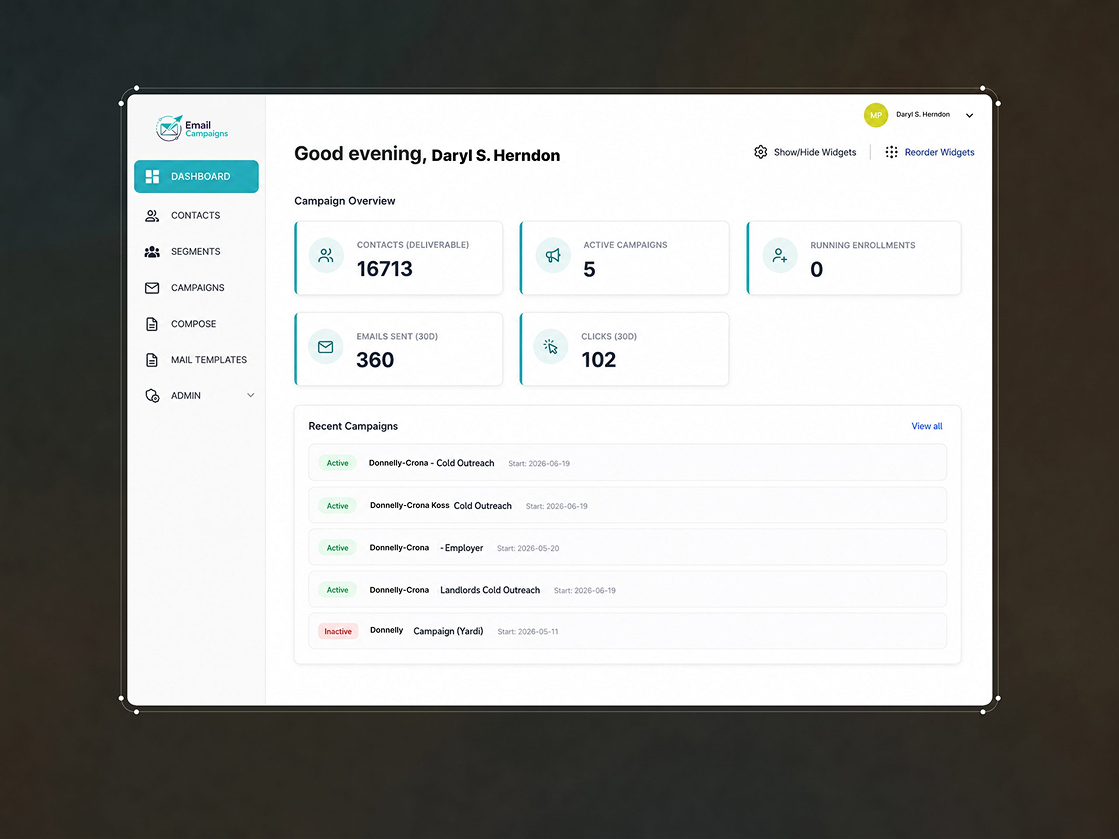Click the Clicks value 102
Screen dimensions: 1119x839
pos(599,360)
